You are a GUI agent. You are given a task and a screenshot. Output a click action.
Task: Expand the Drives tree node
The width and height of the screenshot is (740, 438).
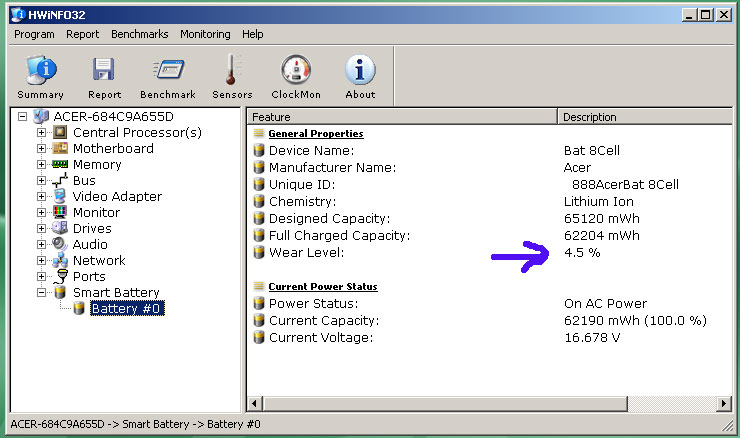(x=42, y=228)
